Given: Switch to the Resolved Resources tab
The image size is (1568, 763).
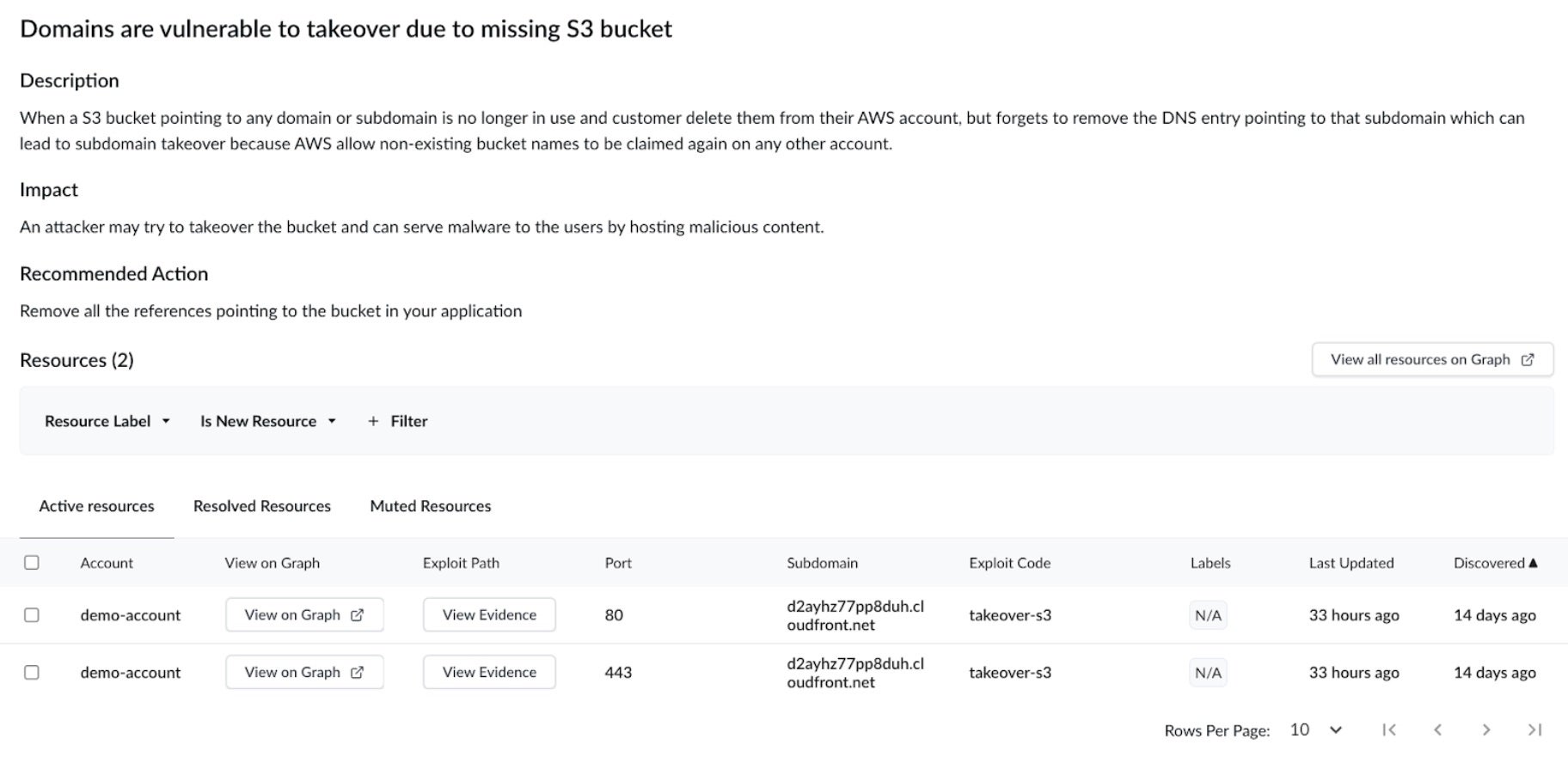Looking at the screenshot, I should pyautogui.click(x=262, y=506).
